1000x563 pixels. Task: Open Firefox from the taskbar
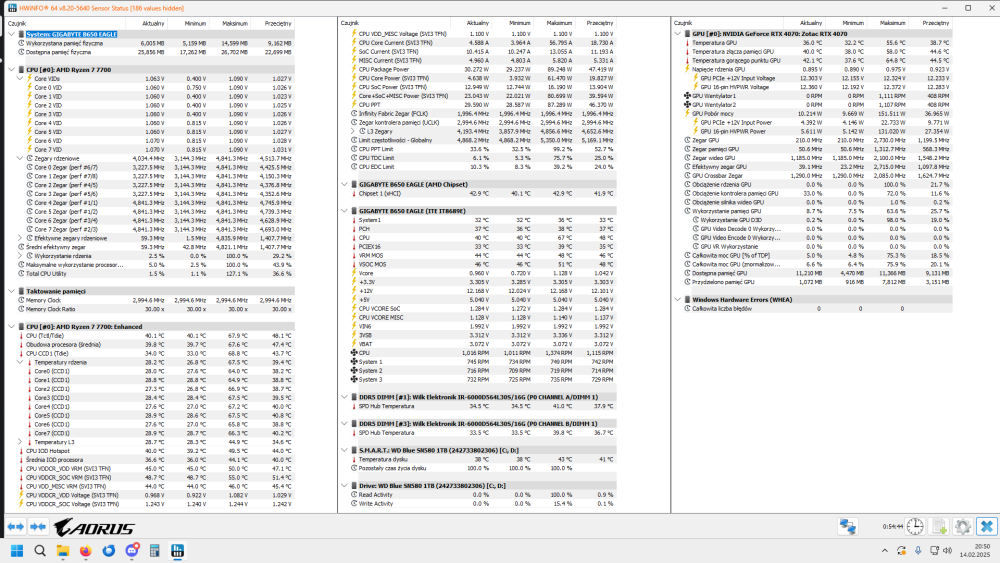(85, 551)
